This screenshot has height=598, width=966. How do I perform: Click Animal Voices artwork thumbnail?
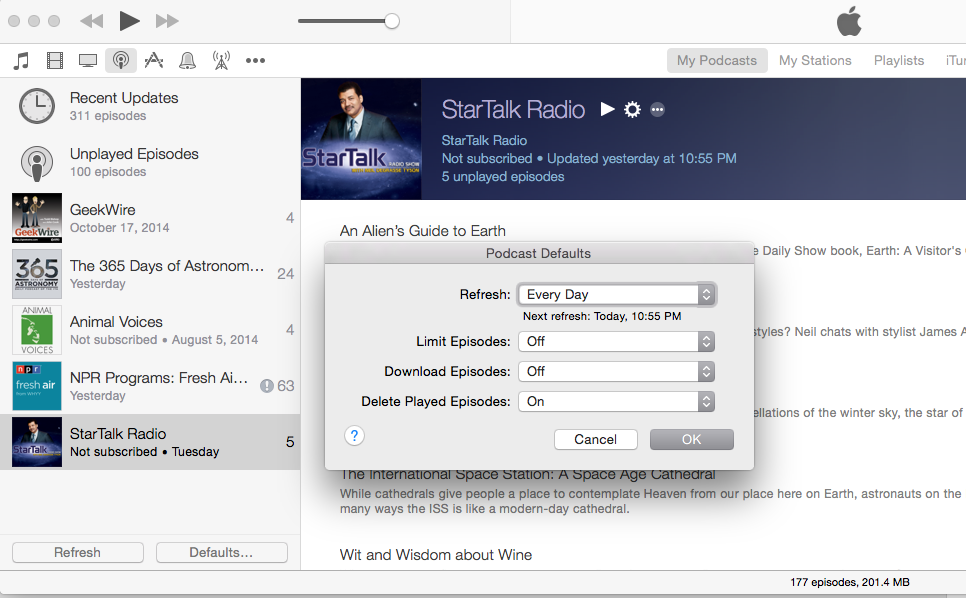click(37, 330)
